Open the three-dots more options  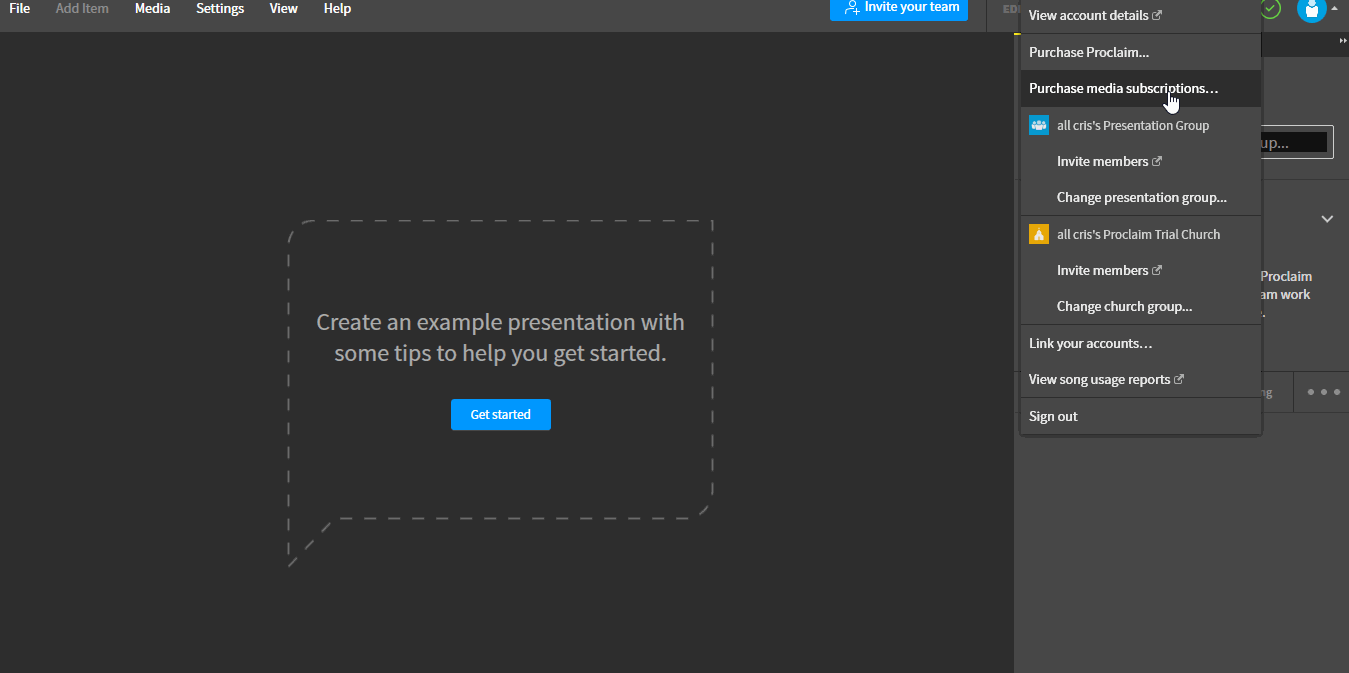pos(1323,392)
